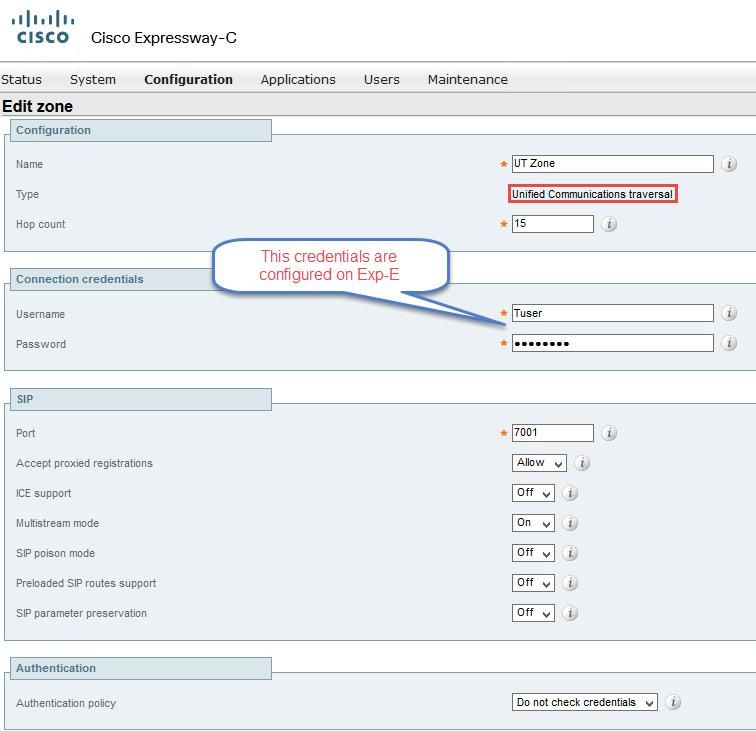Click the Connection credentials section header
The image size is (756, 731).
click(x=80, y=279)
